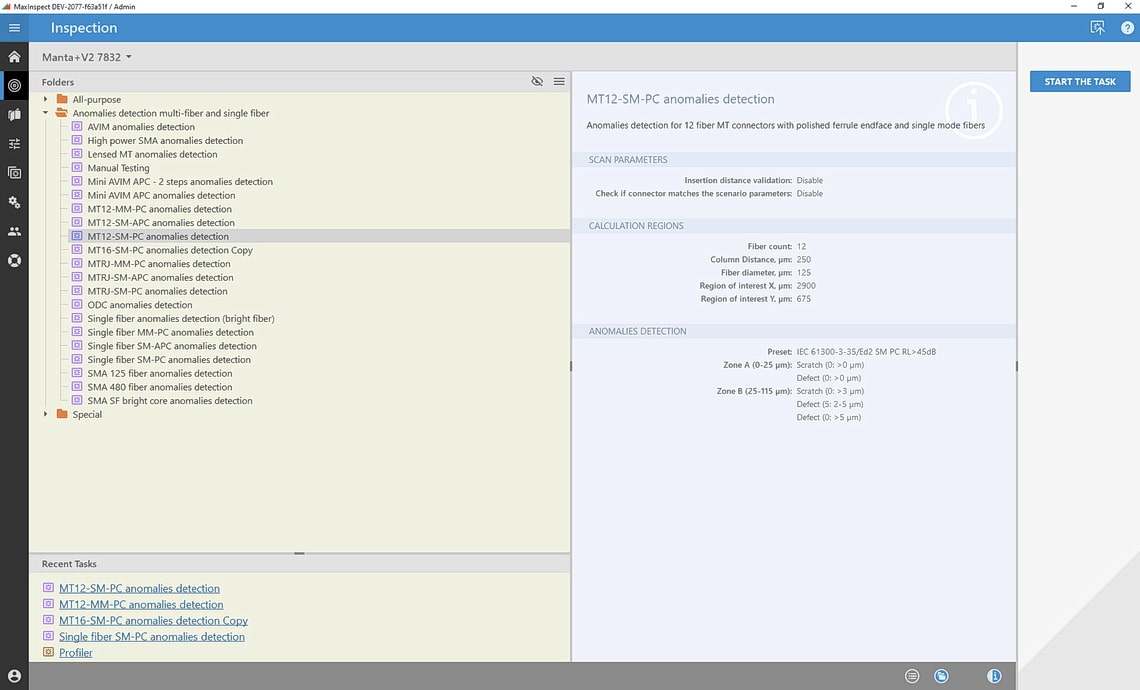Open the Profiler recent task link

point(76,652)
